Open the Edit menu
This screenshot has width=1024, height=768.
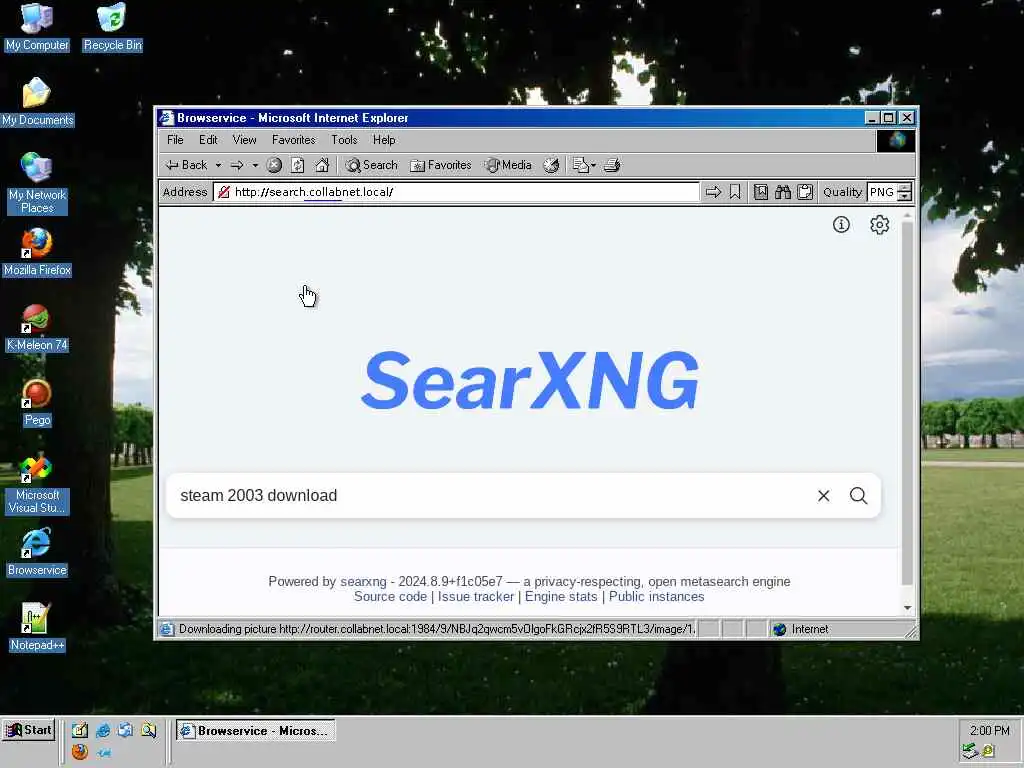208,140
